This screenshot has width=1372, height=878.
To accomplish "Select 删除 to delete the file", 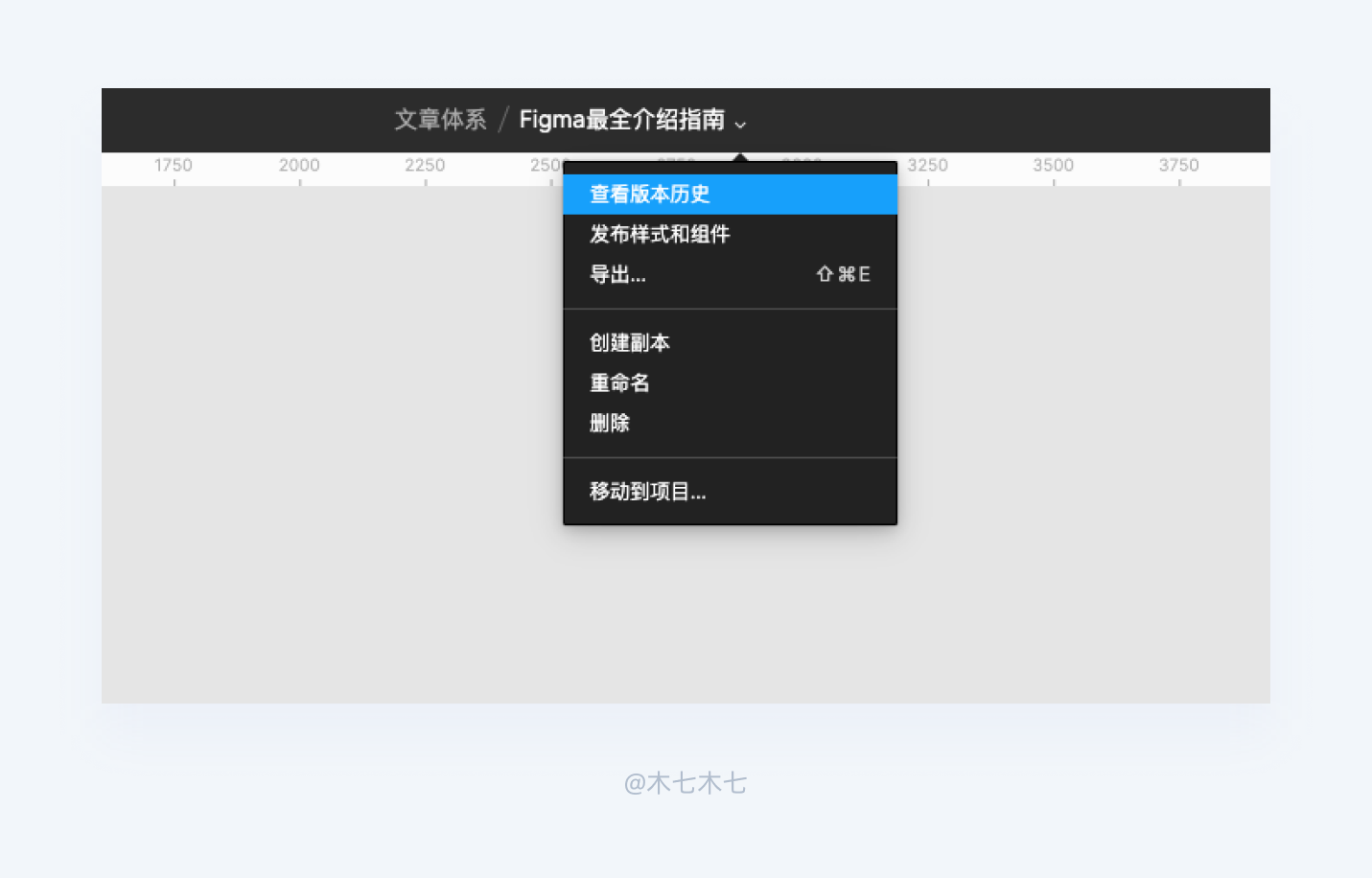I will [x=609, y=423].
